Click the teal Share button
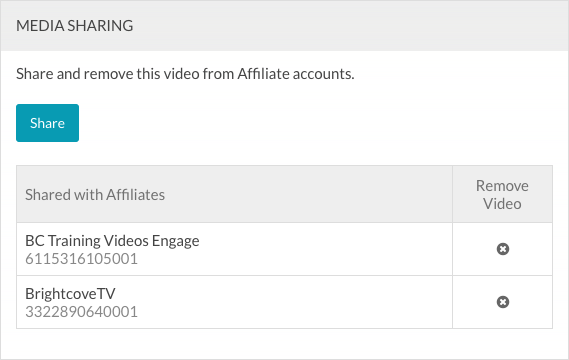The image size is (569, 360). (x=47, y=123)
